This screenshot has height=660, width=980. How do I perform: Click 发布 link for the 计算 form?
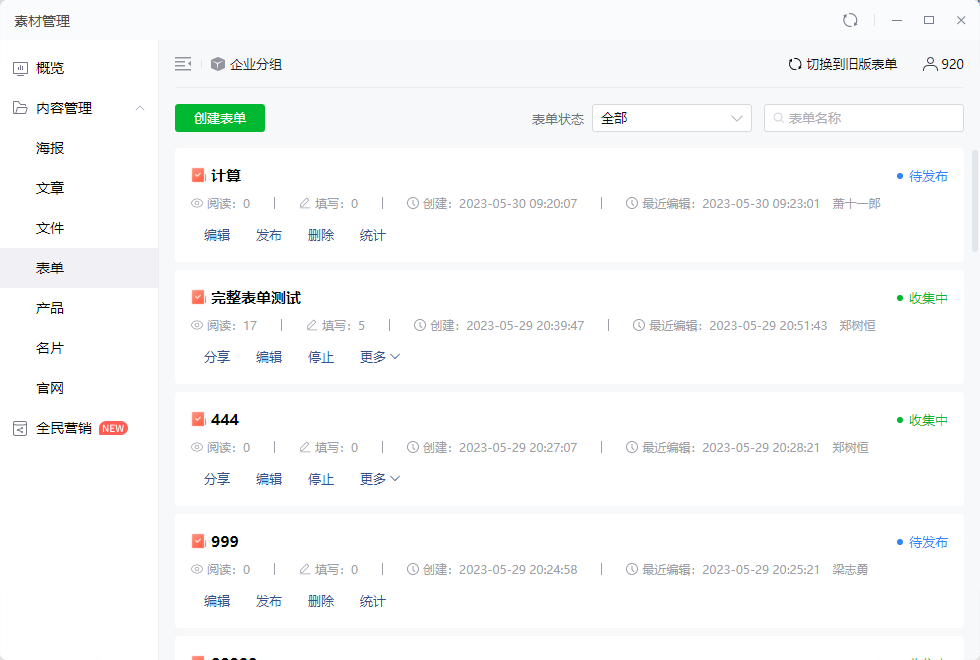(269, 236)
